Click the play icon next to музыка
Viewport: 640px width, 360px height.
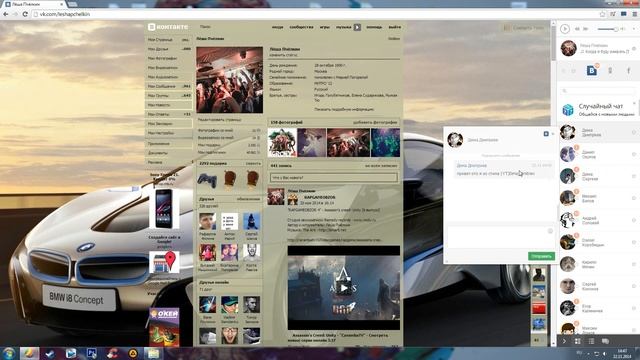point(357,27)
